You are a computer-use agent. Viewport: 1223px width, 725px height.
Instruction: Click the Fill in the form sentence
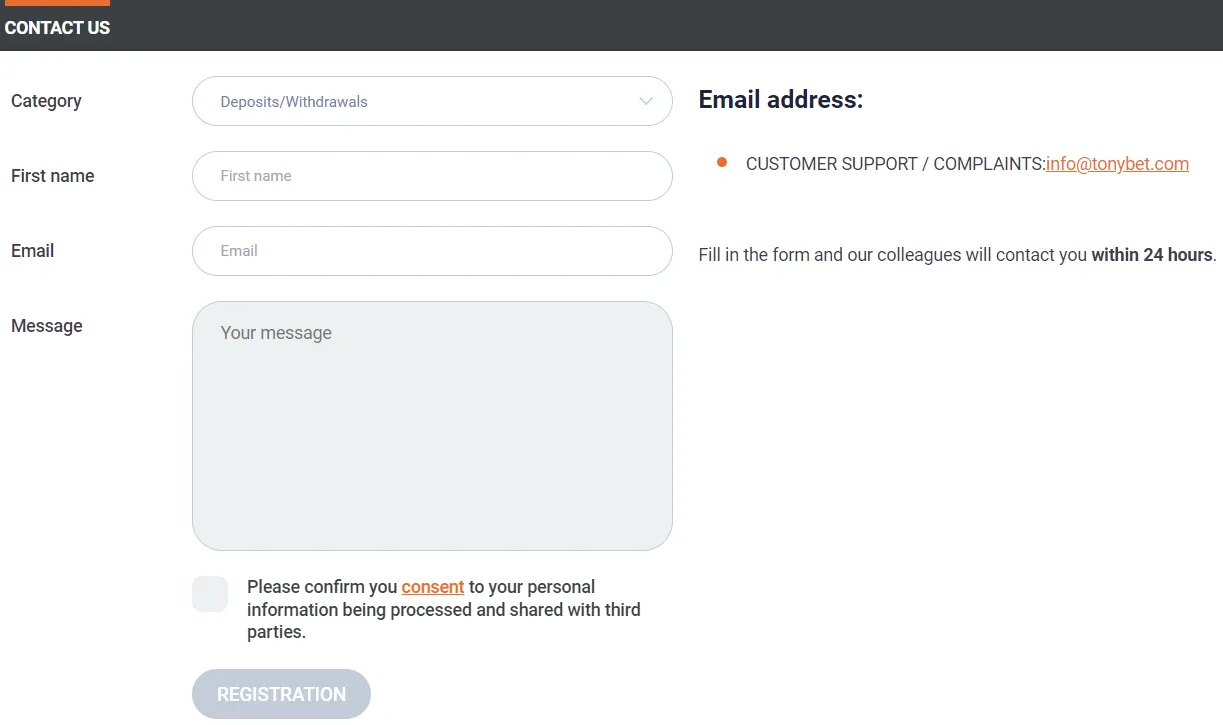tap(890, 255)
